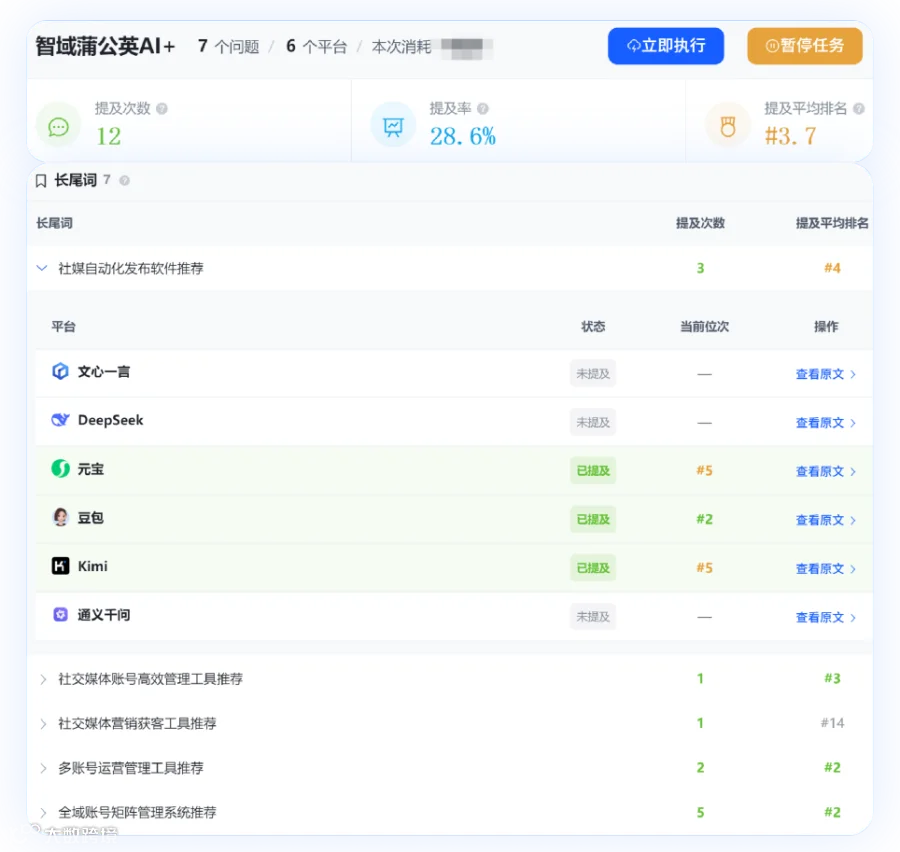Click the 当前位次 column header
This screenshot has width=900, height=852.
coord(704,327)
